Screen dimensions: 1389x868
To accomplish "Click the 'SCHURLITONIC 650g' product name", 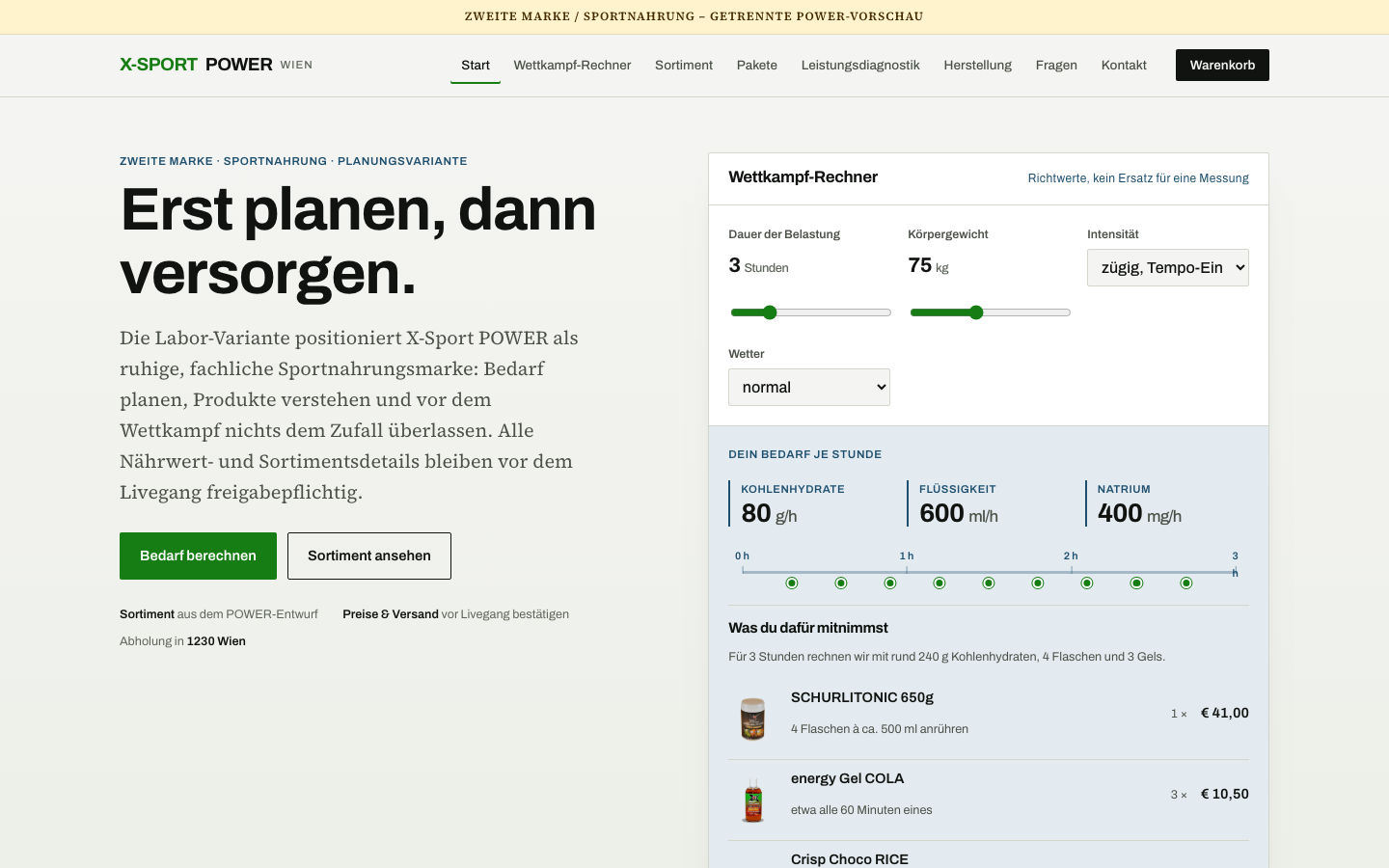I will [x=862, y=697].
